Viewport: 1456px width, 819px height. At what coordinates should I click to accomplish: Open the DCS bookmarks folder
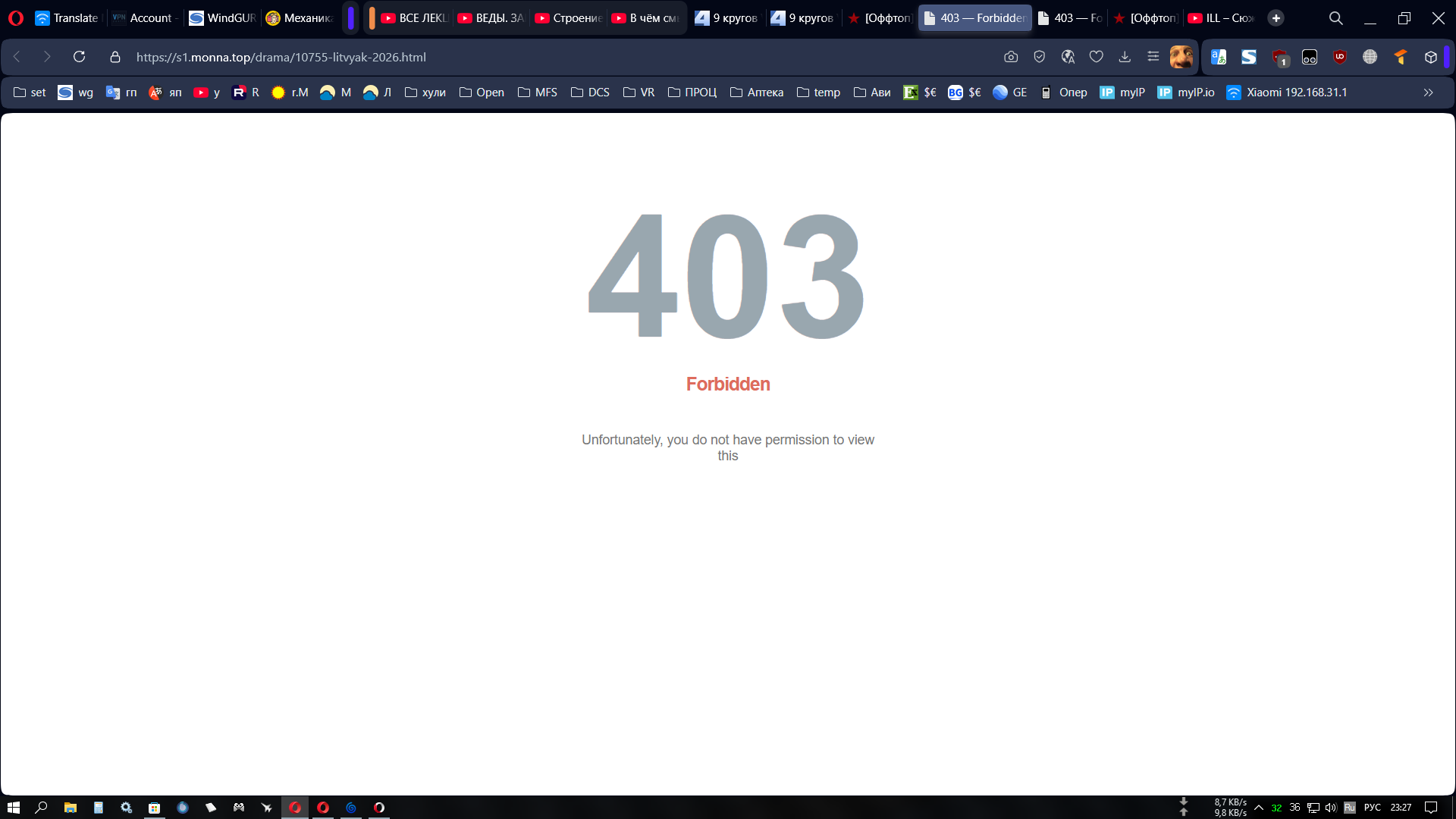pos(590,93)
